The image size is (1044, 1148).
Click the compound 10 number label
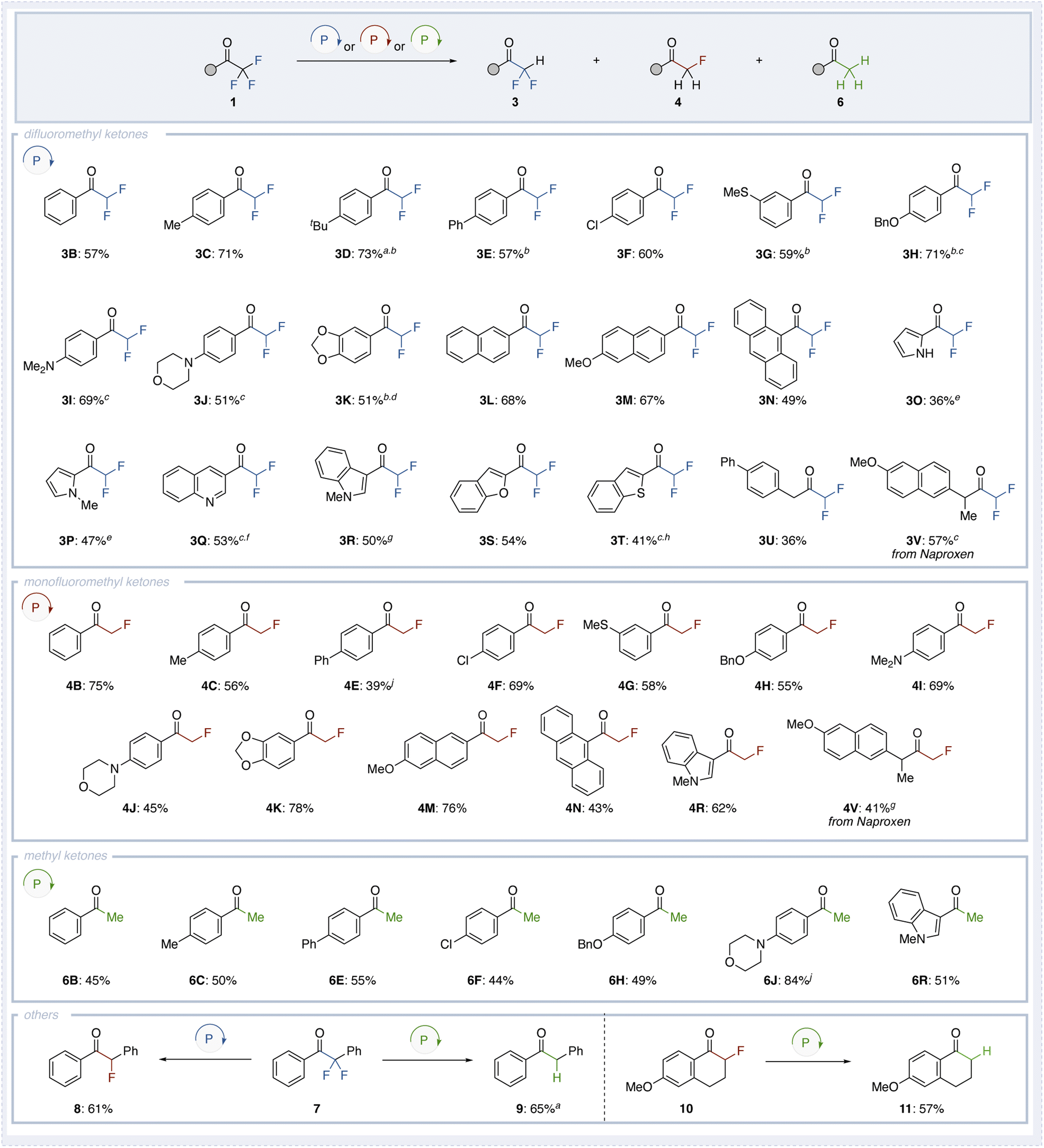[x=686, y=1109]
